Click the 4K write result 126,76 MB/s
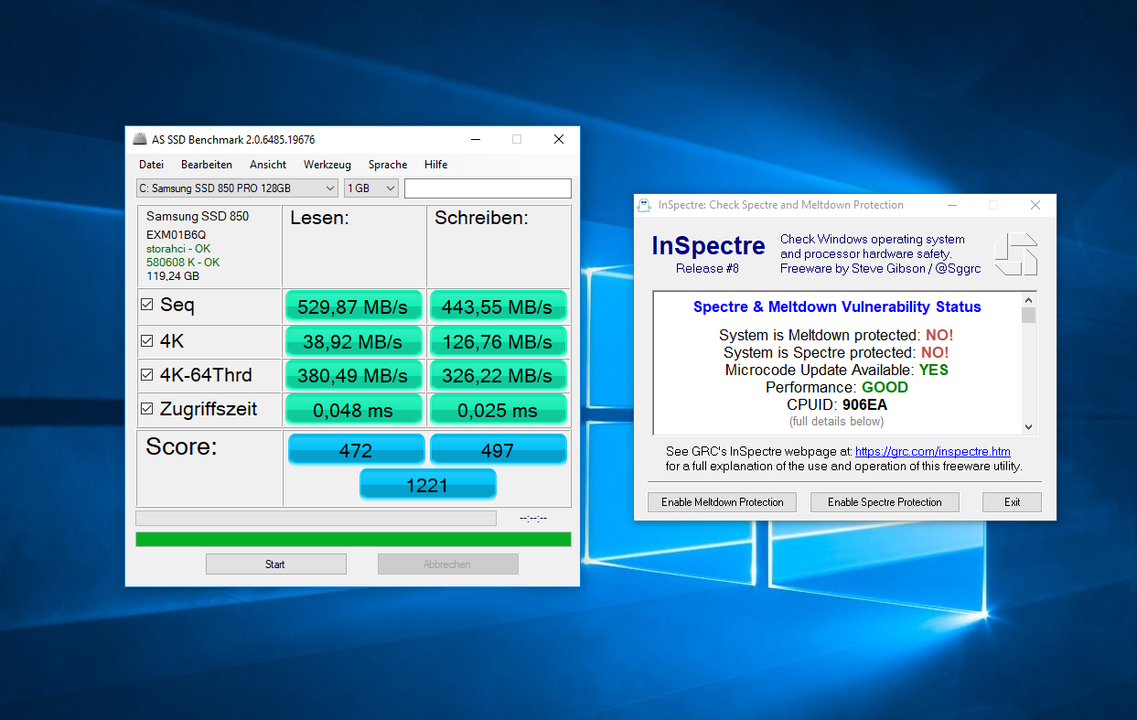This screenshot has width=1137, height=720. [x=497, y=342]
